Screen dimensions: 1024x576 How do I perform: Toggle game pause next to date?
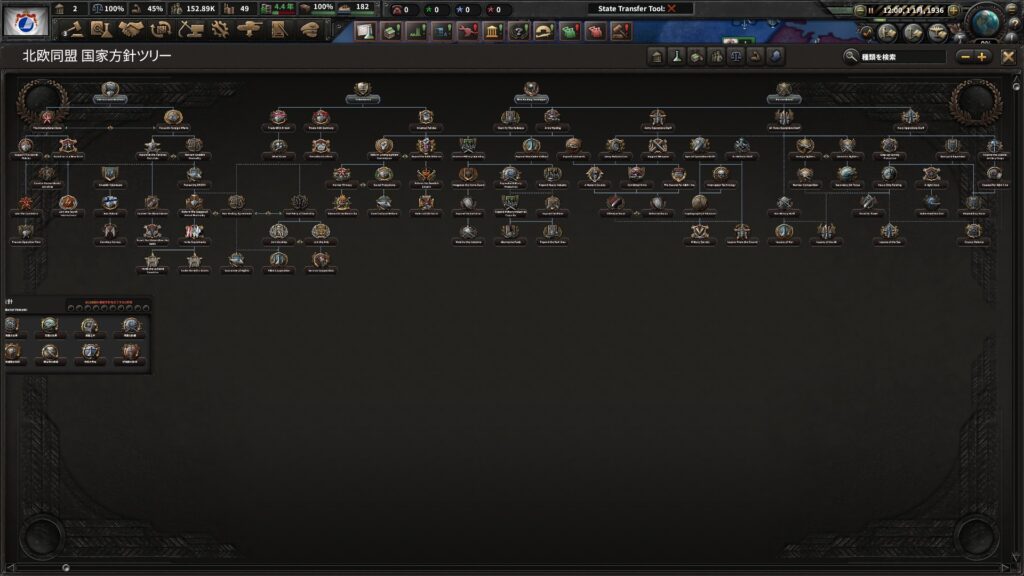[x=871, y=10]
